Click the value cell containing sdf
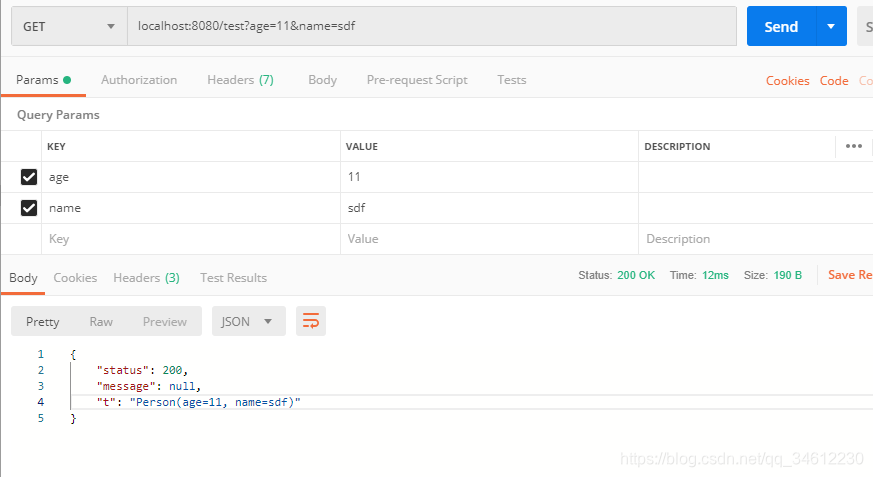This screenshot has width=873, height=477. point(489,208)
